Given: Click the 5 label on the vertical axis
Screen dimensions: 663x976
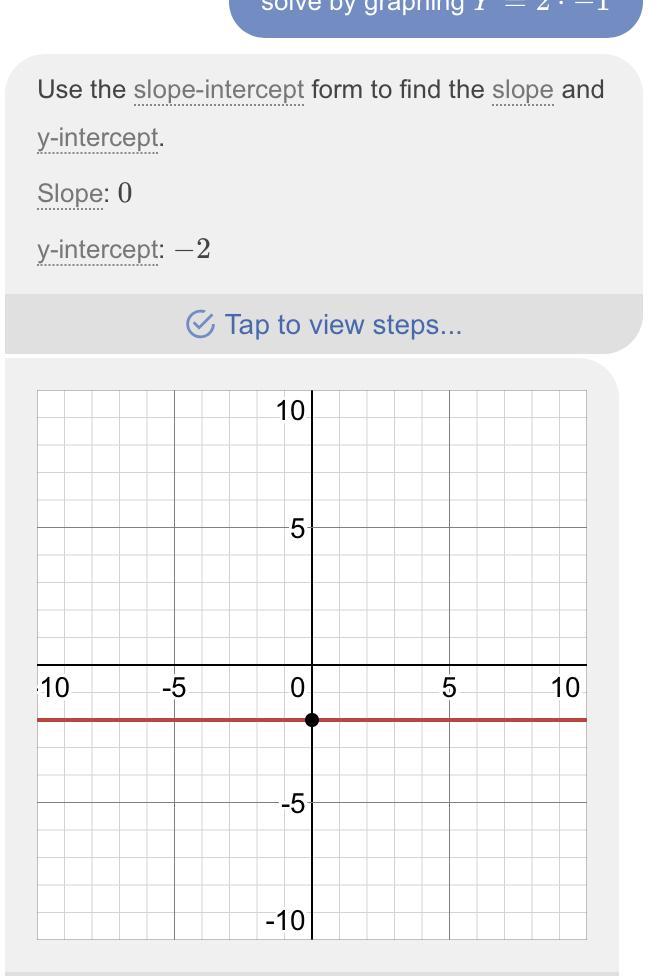Looking at the screenshot, I should tap(297, 529).
